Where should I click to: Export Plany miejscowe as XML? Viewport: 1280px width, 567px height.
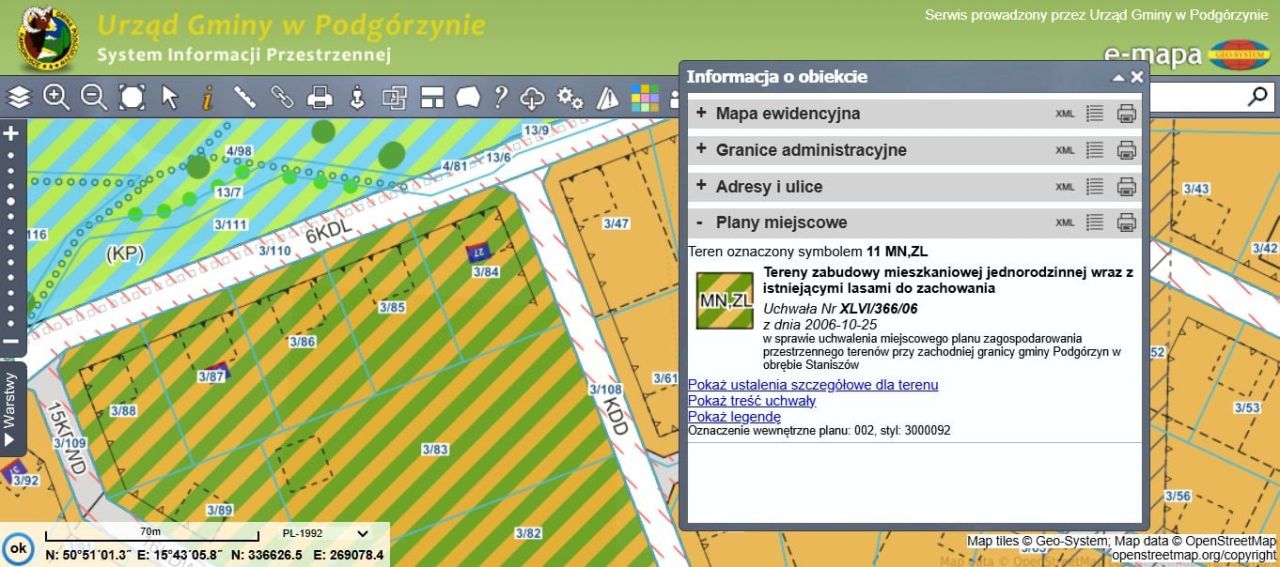[1065, 222]
